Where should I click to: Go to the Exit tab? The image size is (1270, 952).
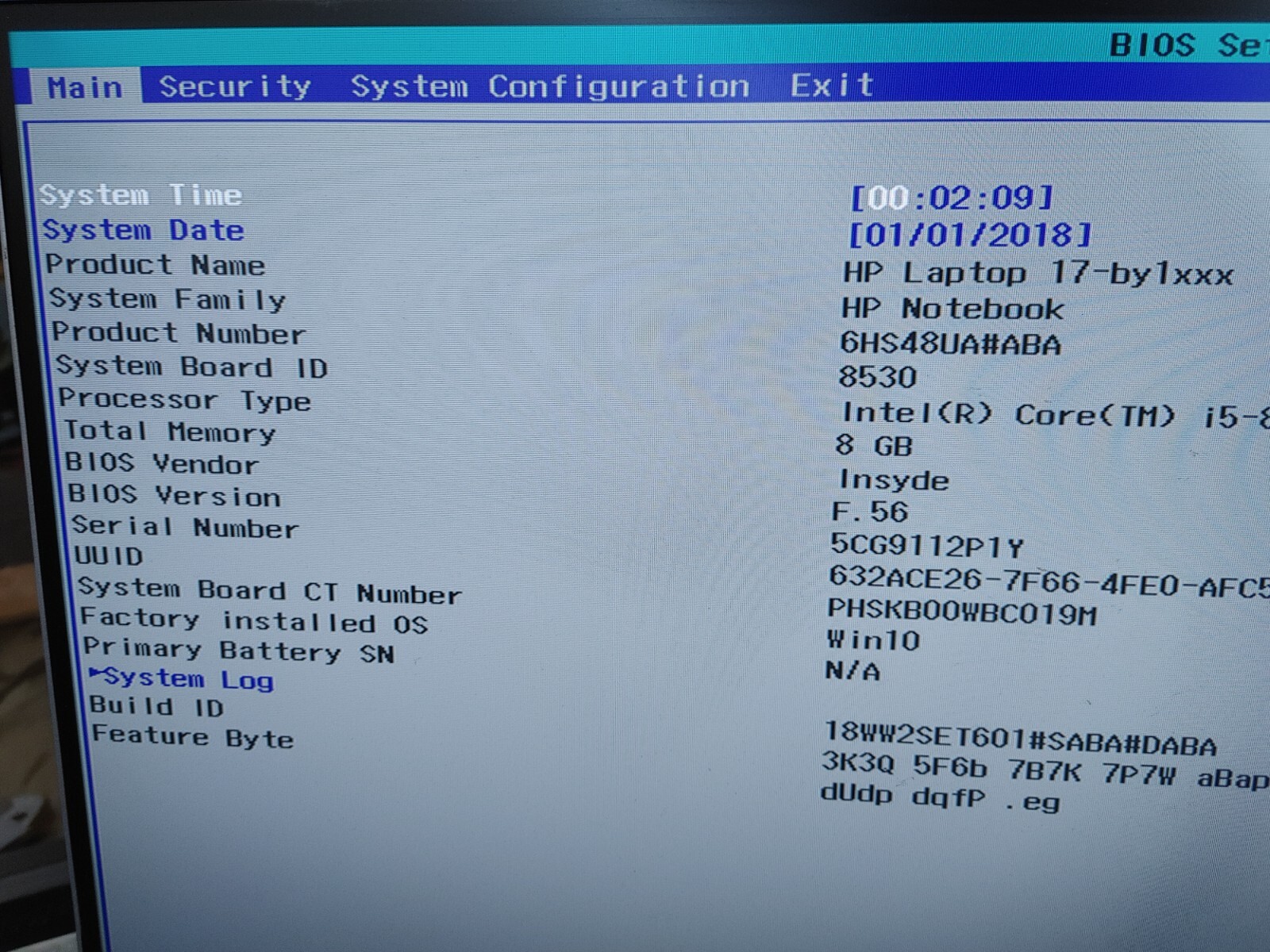click(832, 85)
